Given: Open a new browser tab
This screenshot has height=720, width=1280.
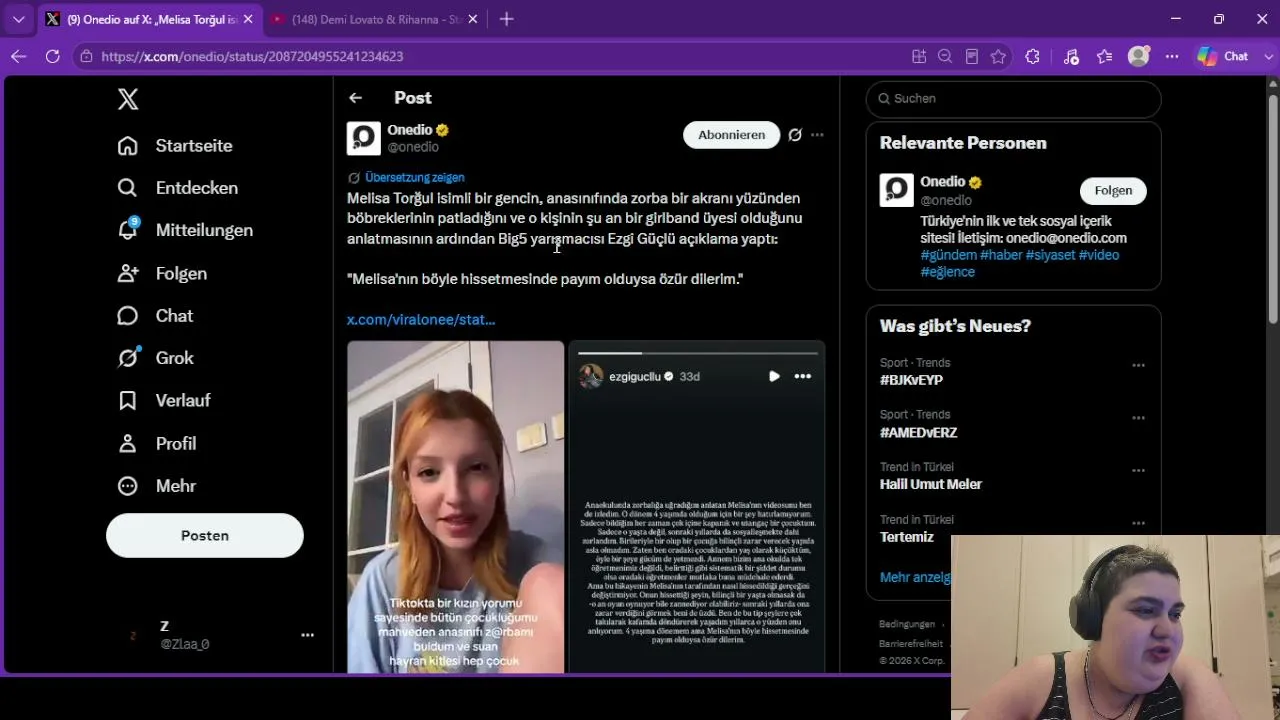Looking at the screenshot, I should [507, 19].
